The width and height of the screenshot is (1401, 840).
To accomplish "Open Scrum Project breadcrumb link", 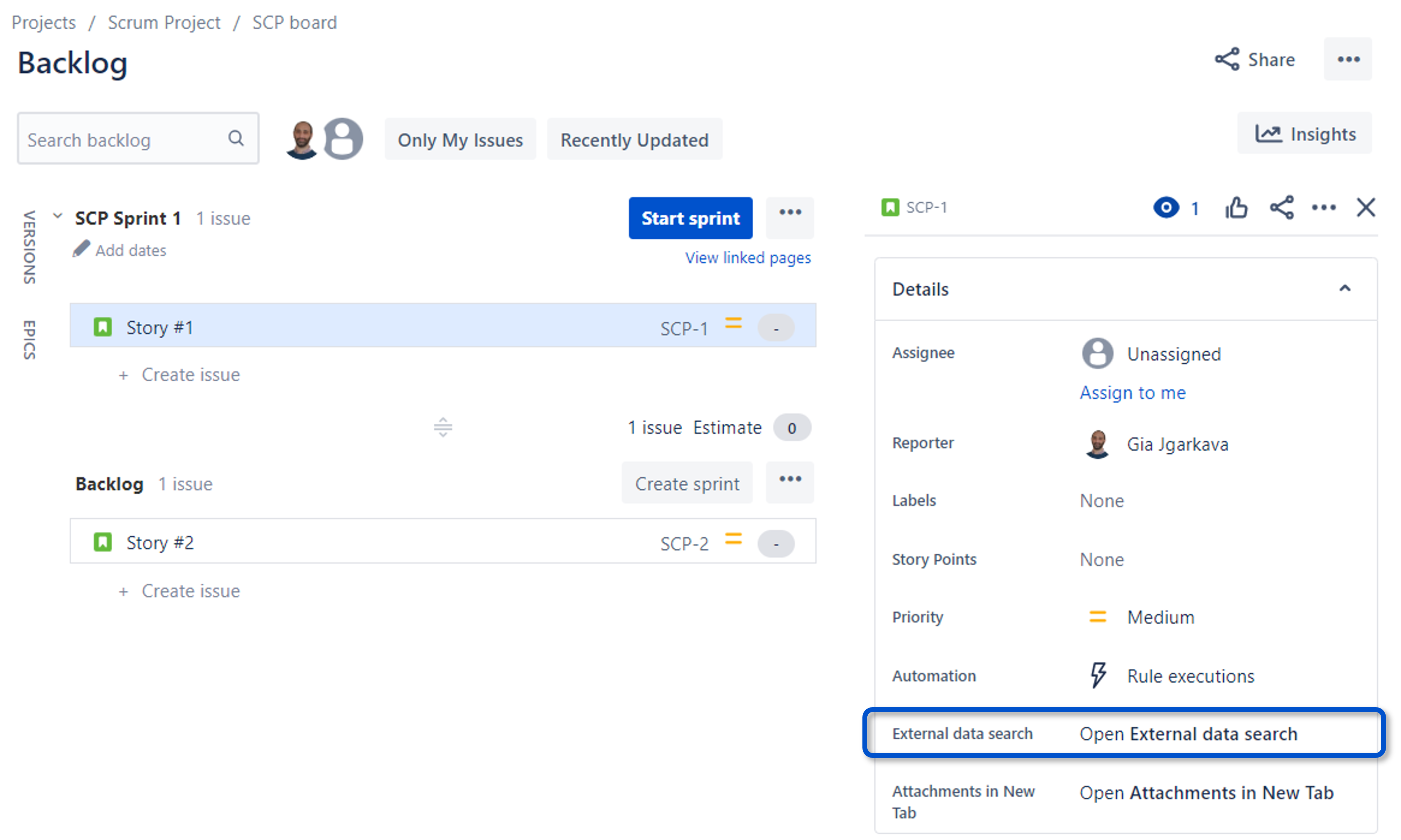I will 164,23.
